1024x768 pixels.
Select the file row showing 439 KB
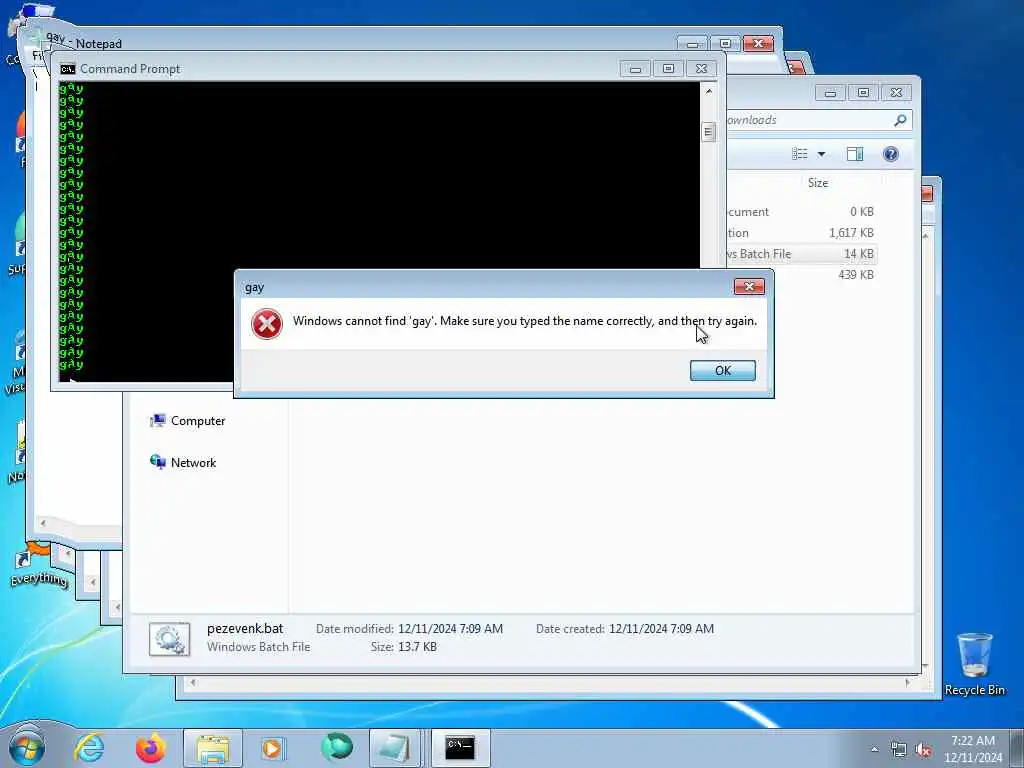pos(802,274)
